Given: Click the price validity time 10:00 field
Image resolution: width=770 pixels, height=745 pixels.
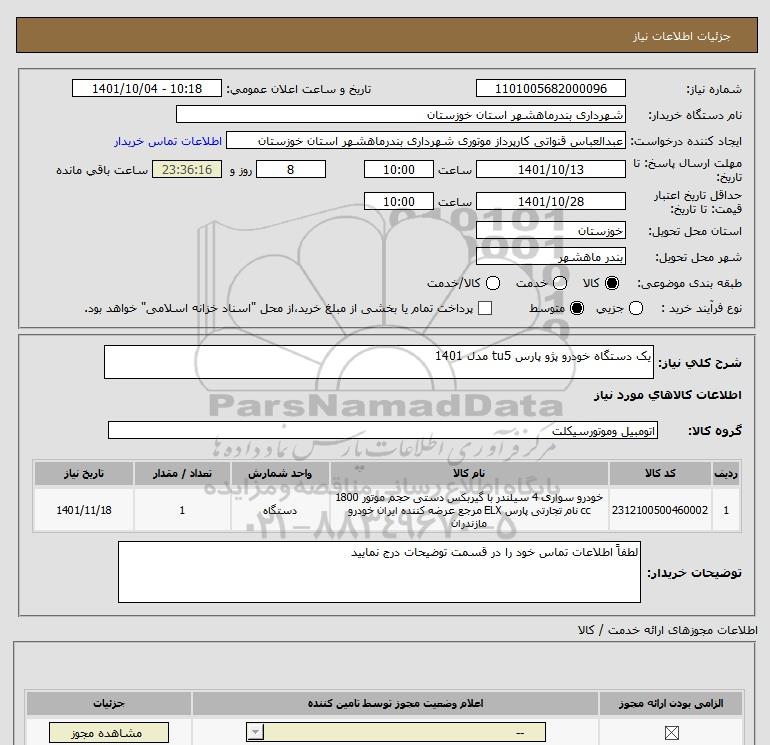Looking at the screenshot, I should click(x=399, y=201).
